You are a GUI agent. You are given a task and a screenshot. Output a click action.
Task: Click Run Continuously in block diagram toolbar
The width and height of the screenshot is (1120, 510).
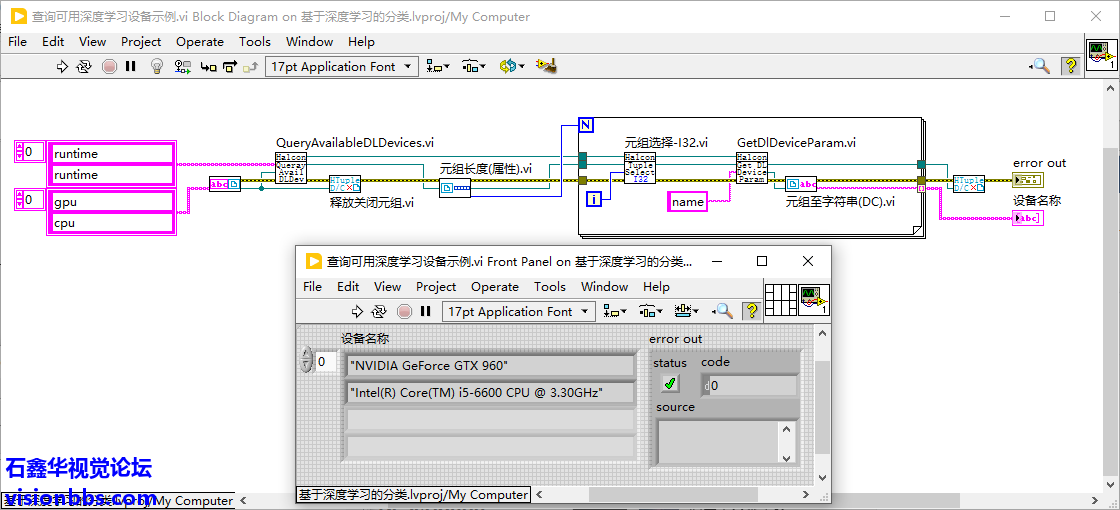coord(84,66)
